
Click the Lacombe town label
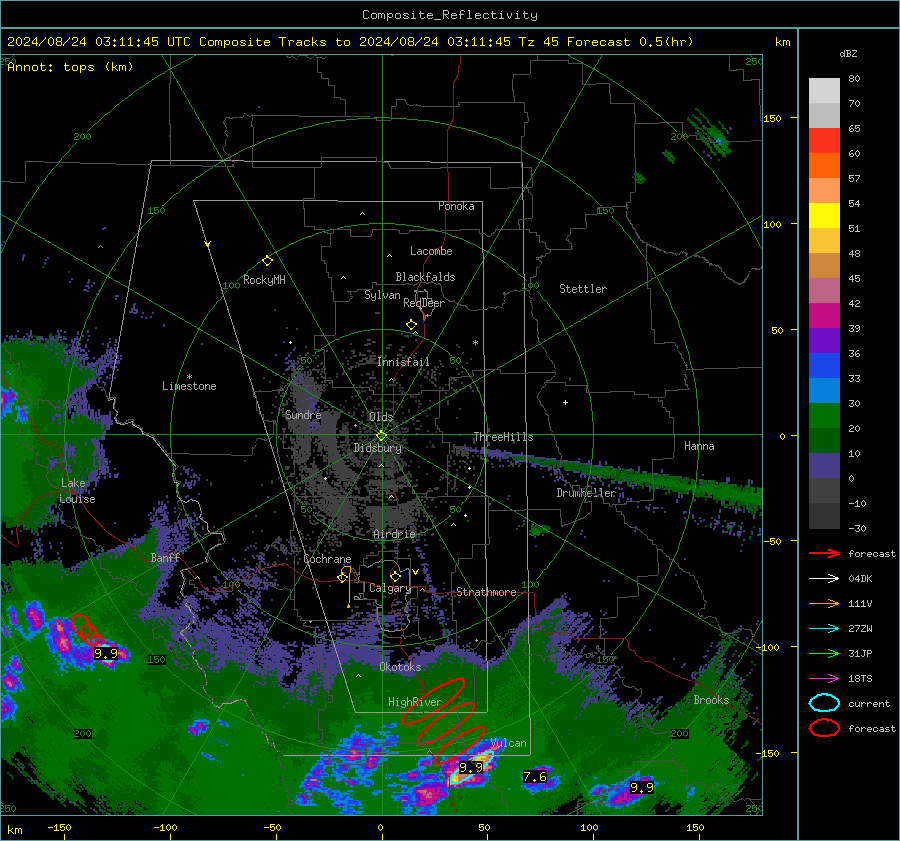(431, 251)
